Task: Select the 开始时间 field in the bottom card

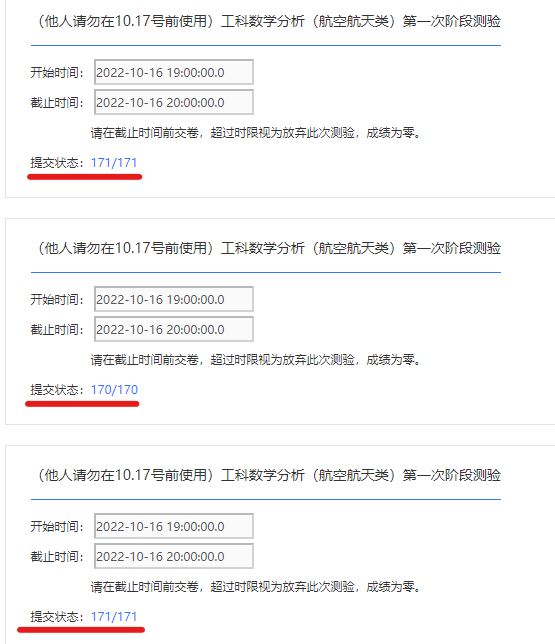Action: 174,526
